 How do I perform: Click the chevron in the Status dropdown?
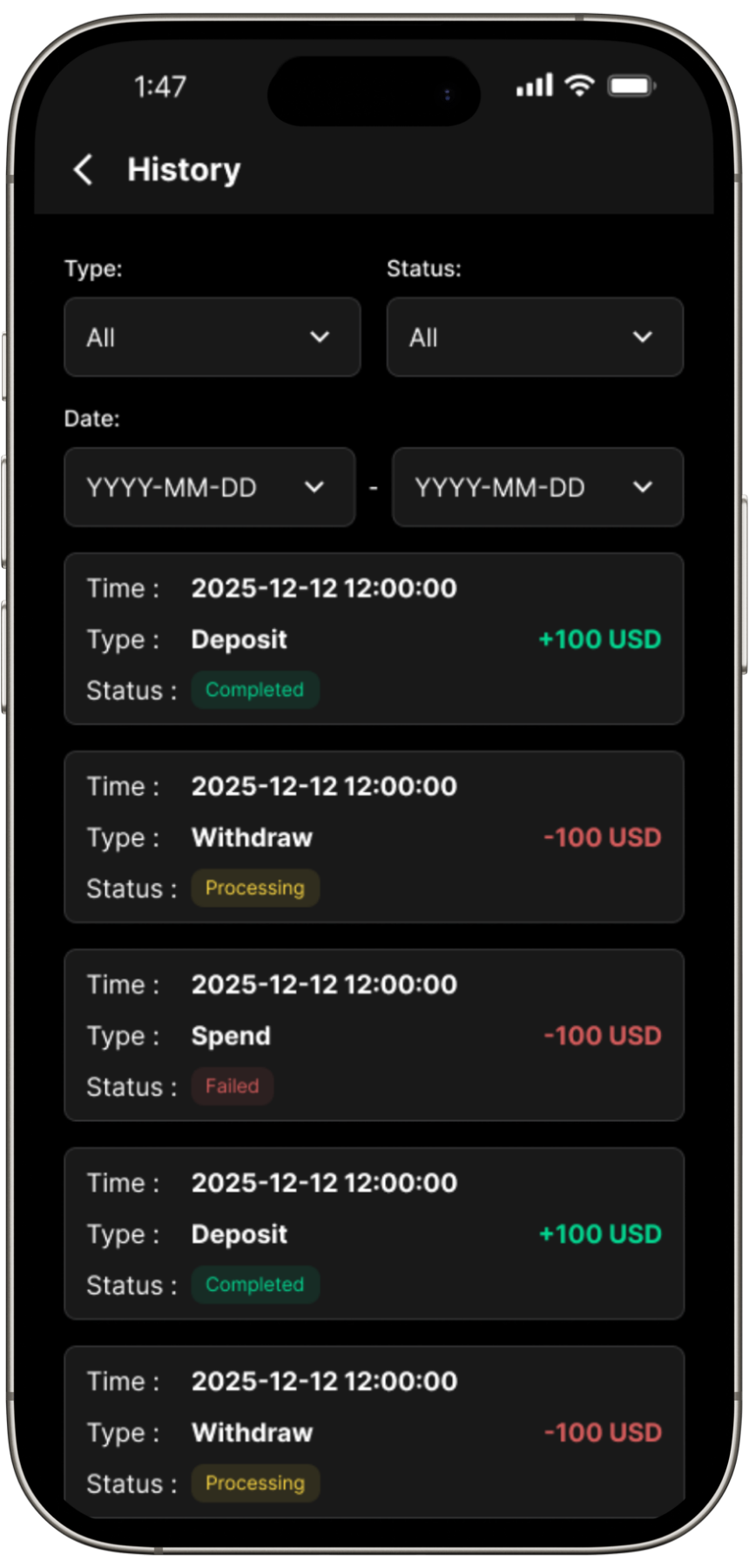coord(643,337)
